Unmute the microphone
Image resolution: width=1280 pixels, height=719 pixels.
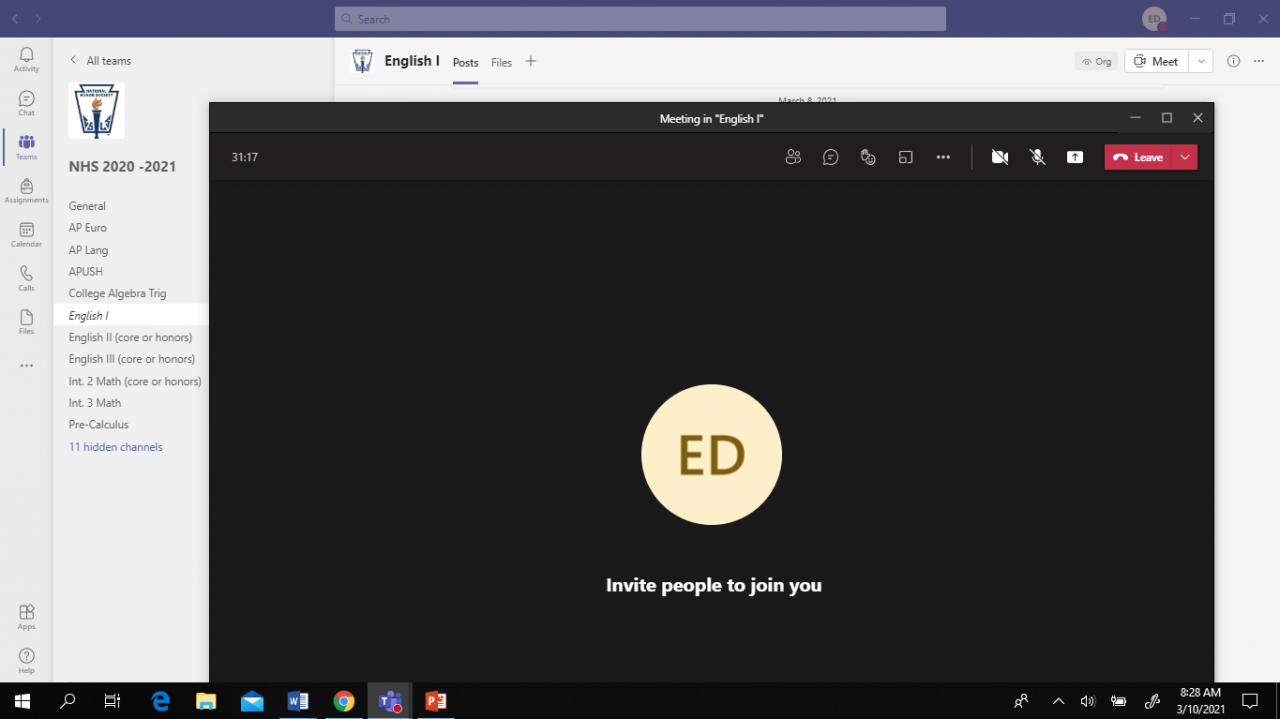tap(1038, 157)
